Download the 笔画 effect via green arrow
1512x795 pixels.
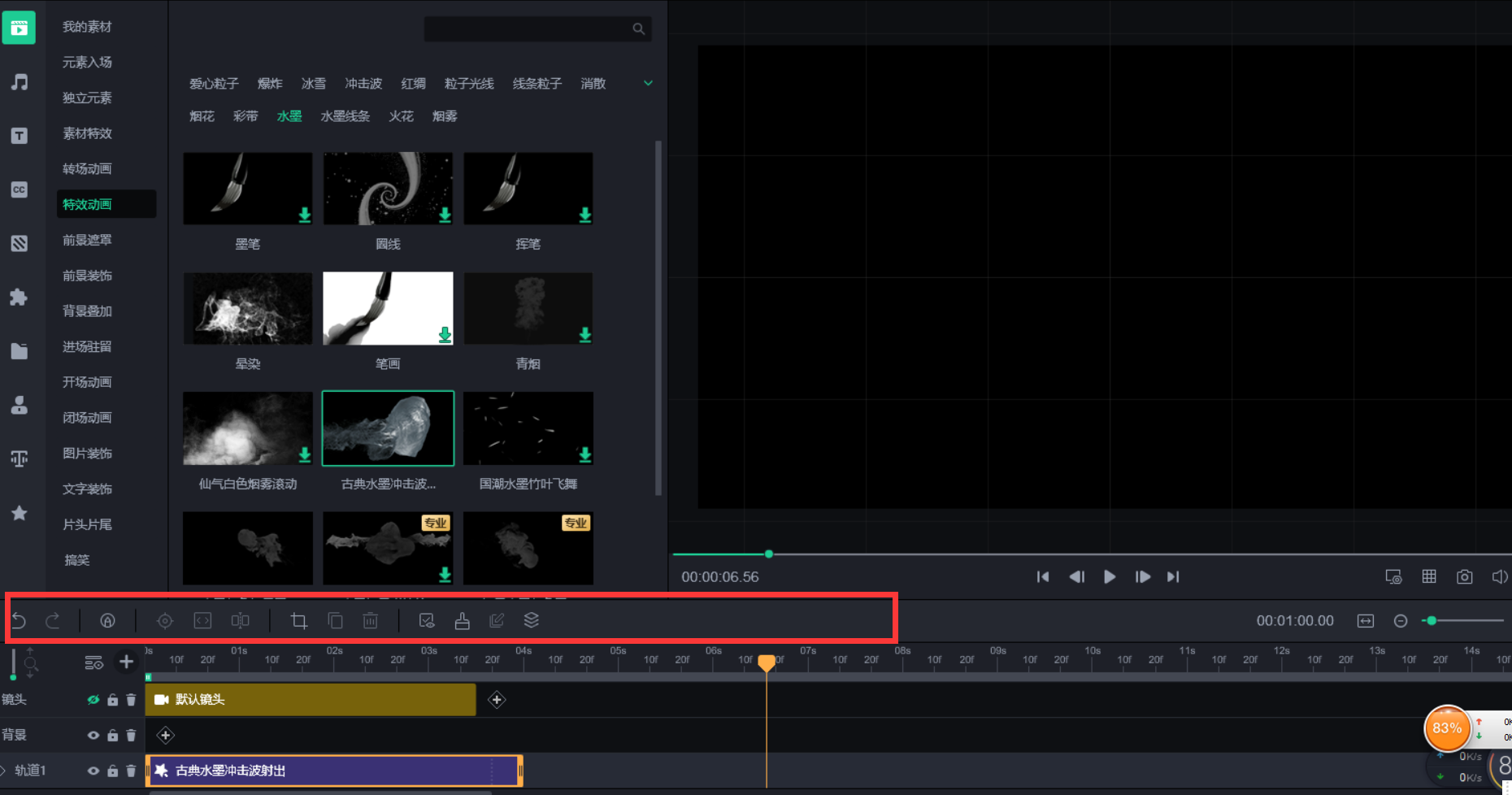pyautogui.click(x=445, y=335)
